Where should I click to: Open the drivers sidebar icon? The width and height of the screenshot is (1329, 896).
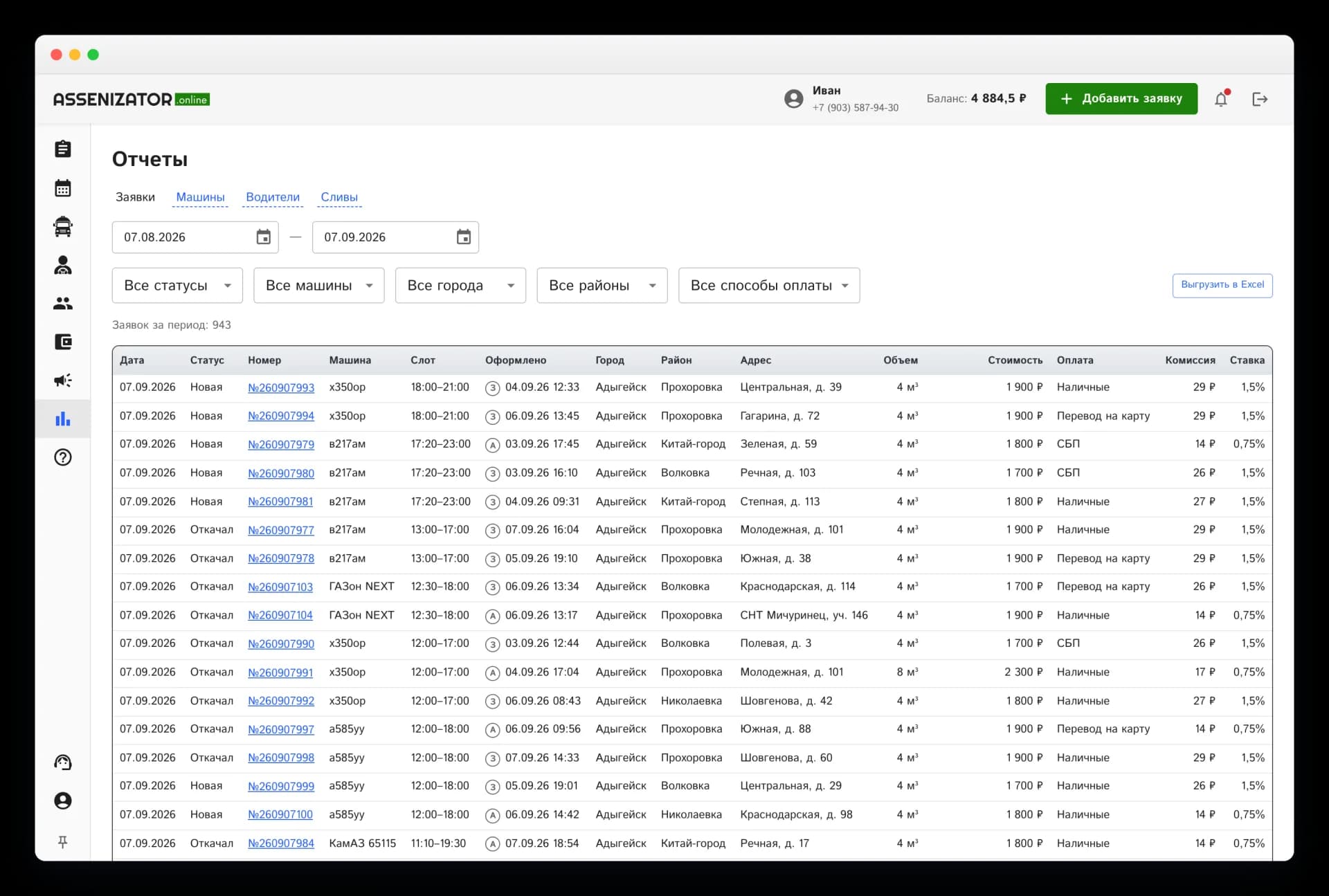tap(63, 265)
